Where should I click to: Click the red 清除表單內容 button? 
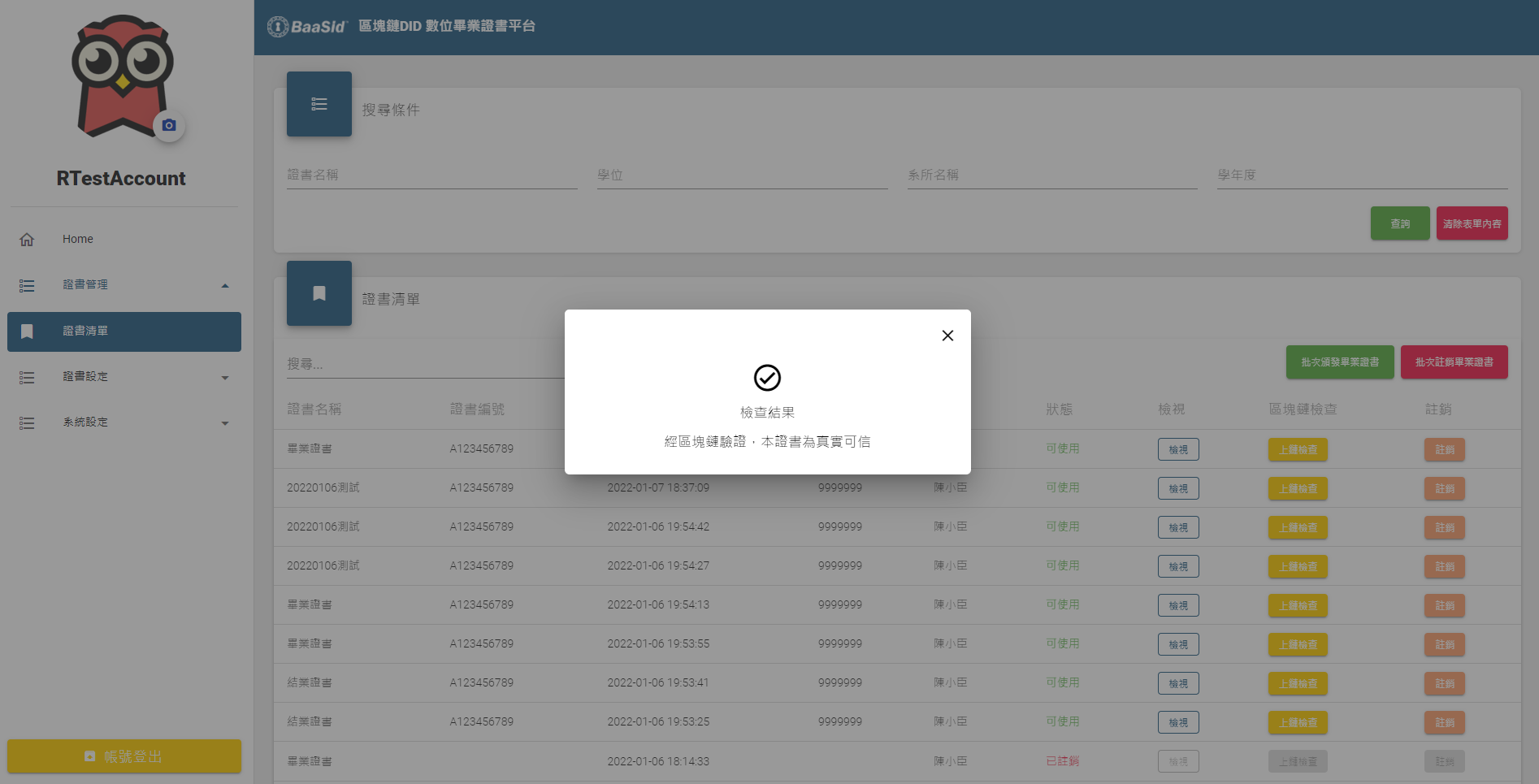tap(1472, 223)
